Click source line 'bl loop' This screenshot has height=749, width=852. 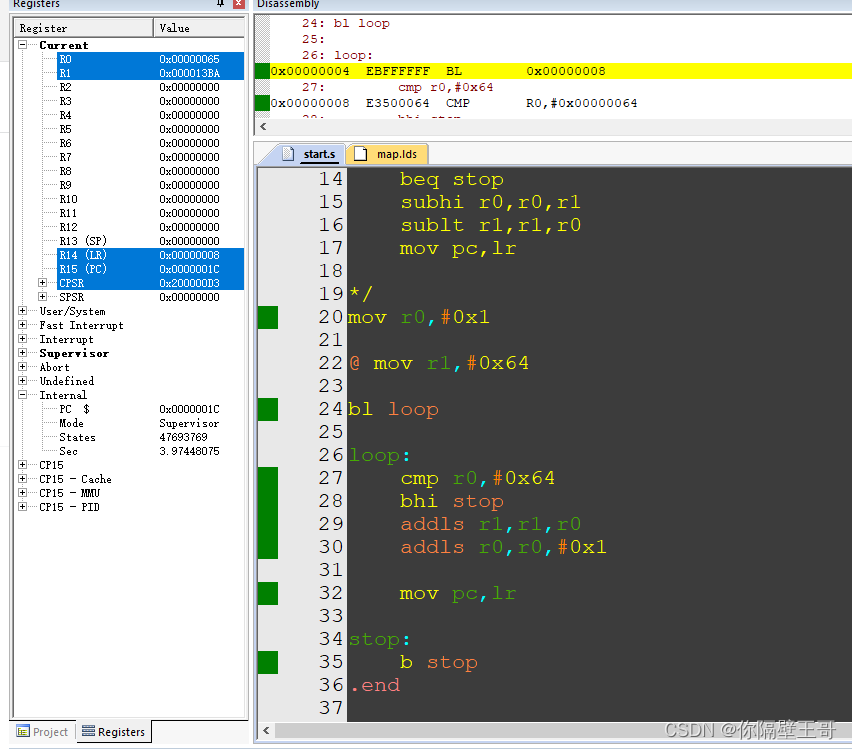393,409
